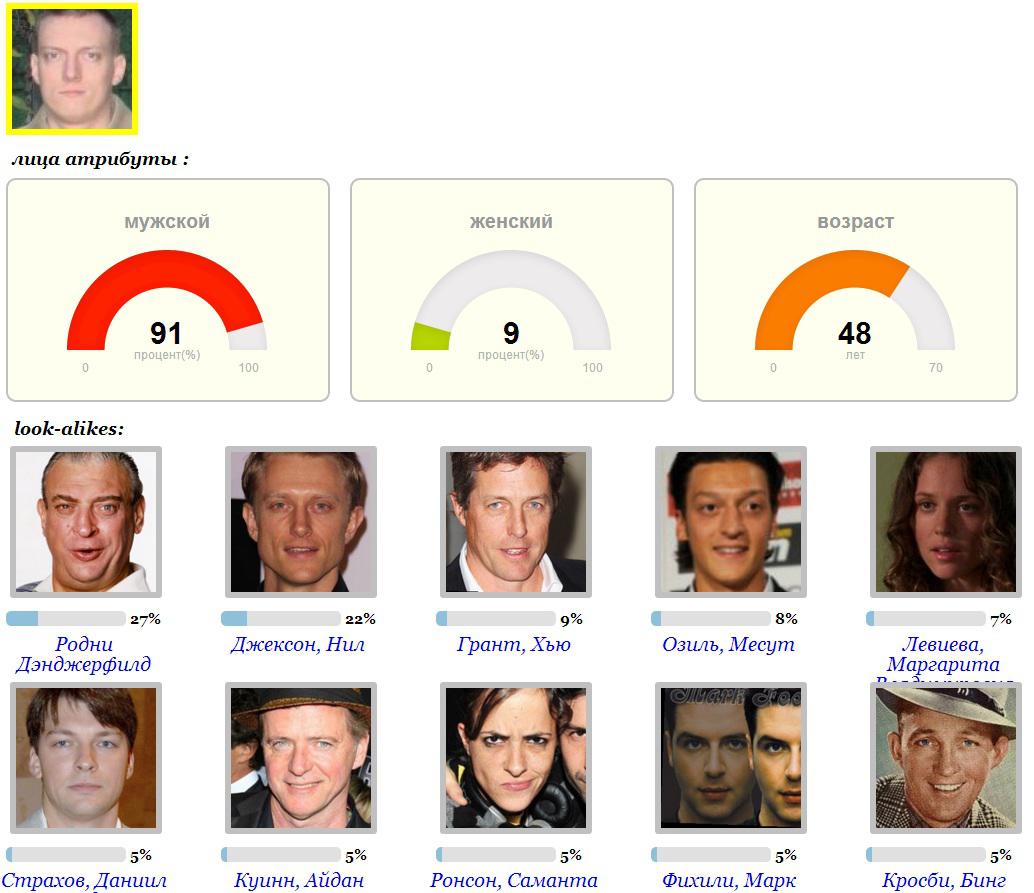
Task: Click the photo above Озиль, Месут
Action: coord(731,522)
